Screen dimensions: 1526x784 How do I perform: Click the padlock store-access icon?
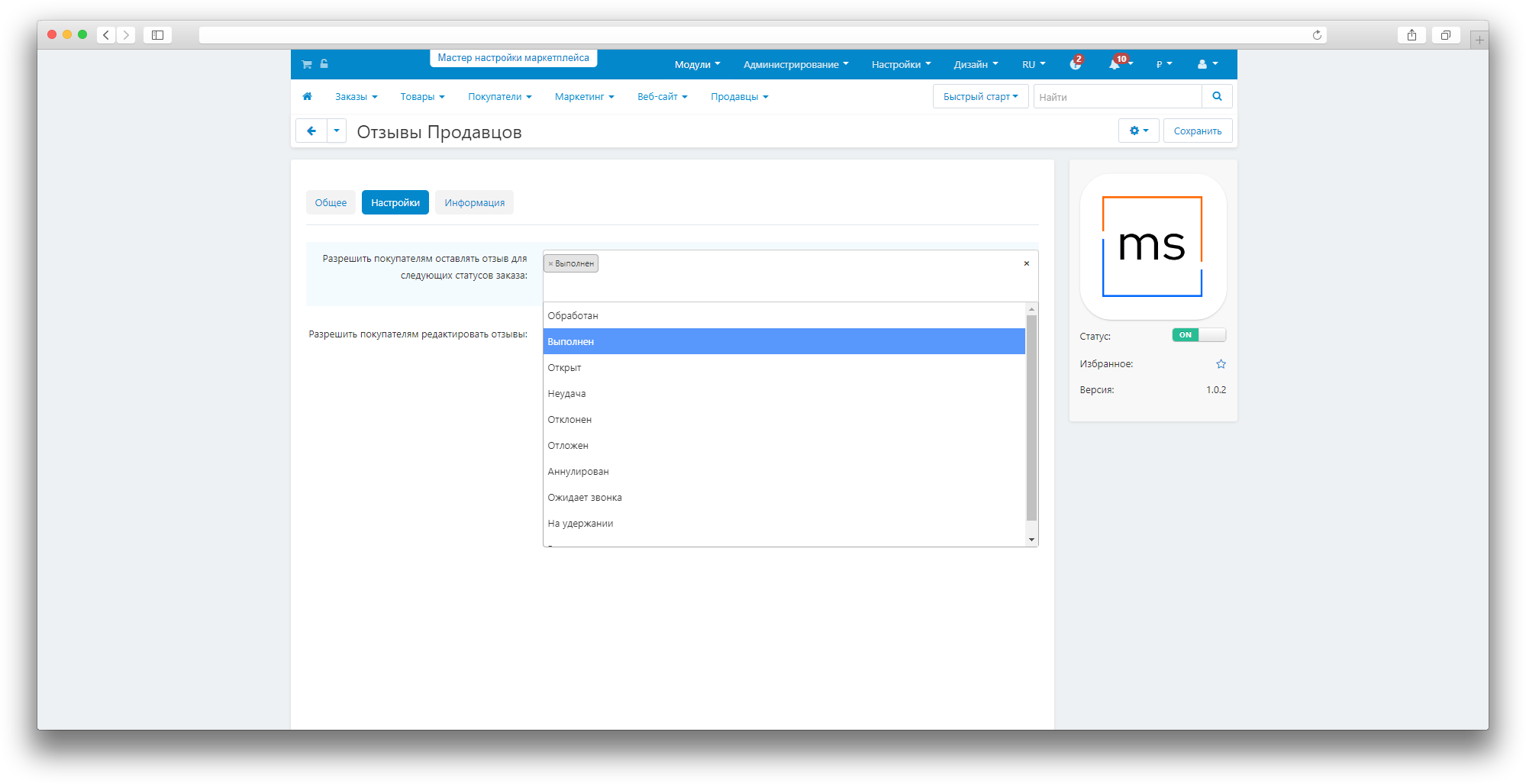(324, 64)
